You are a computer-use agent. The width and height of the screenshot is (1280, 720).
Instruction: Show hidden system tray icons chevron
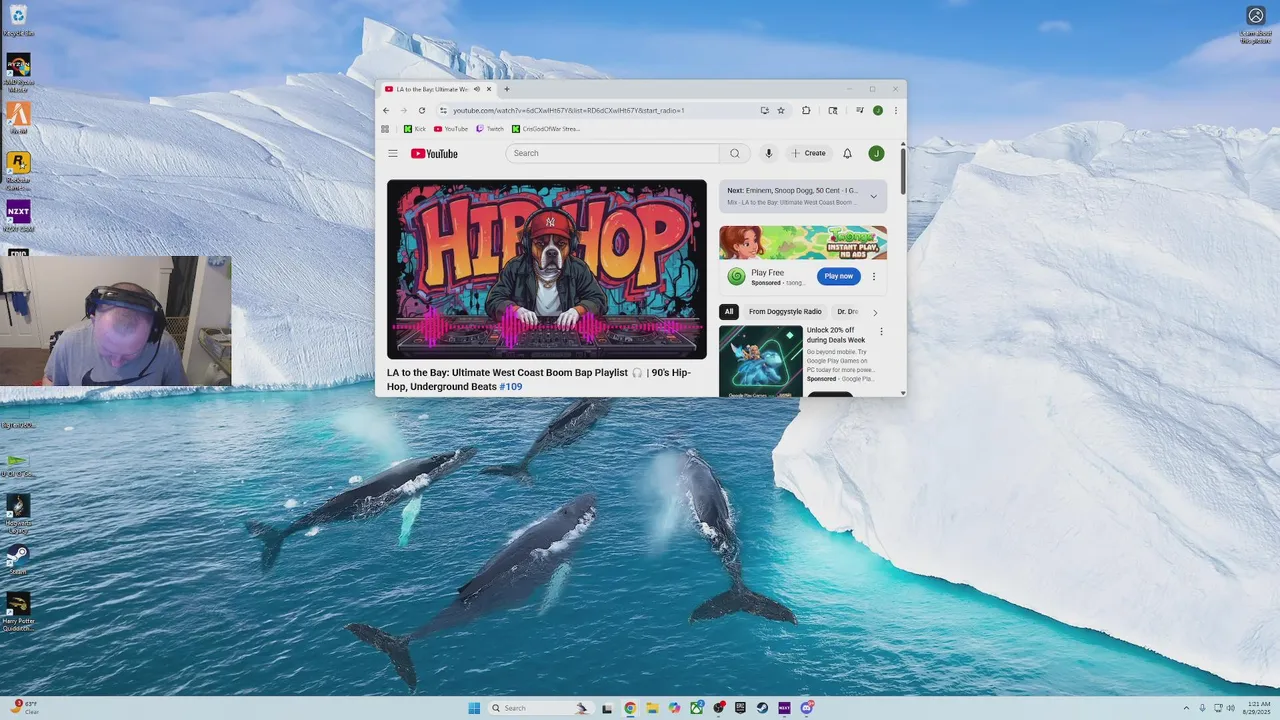tap(1186, 708)
